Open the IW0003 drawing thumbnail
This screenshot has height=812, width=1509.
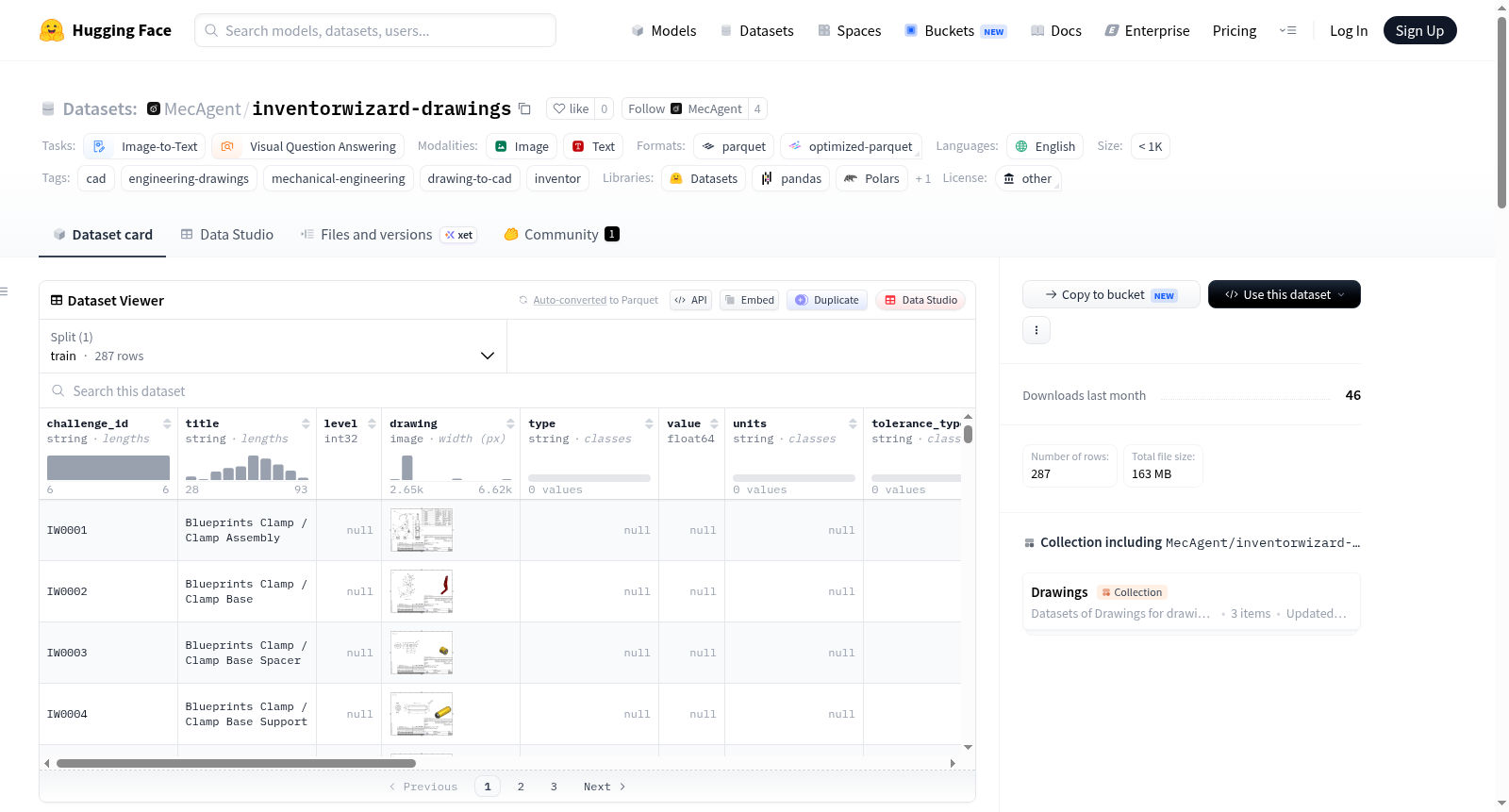[422, 653]
